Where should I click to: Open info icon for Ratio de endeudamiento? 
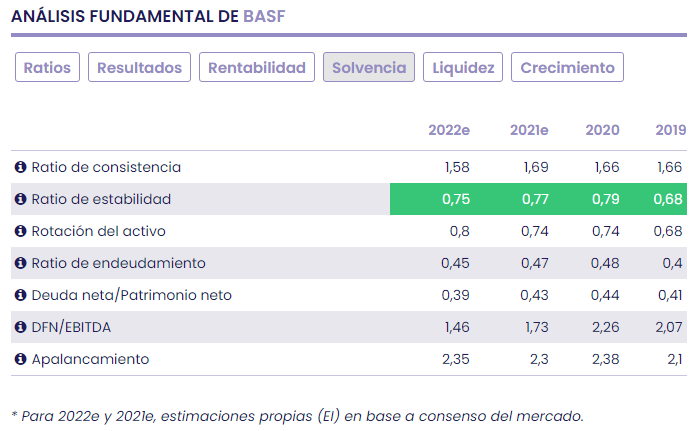(x=20, y=263)
